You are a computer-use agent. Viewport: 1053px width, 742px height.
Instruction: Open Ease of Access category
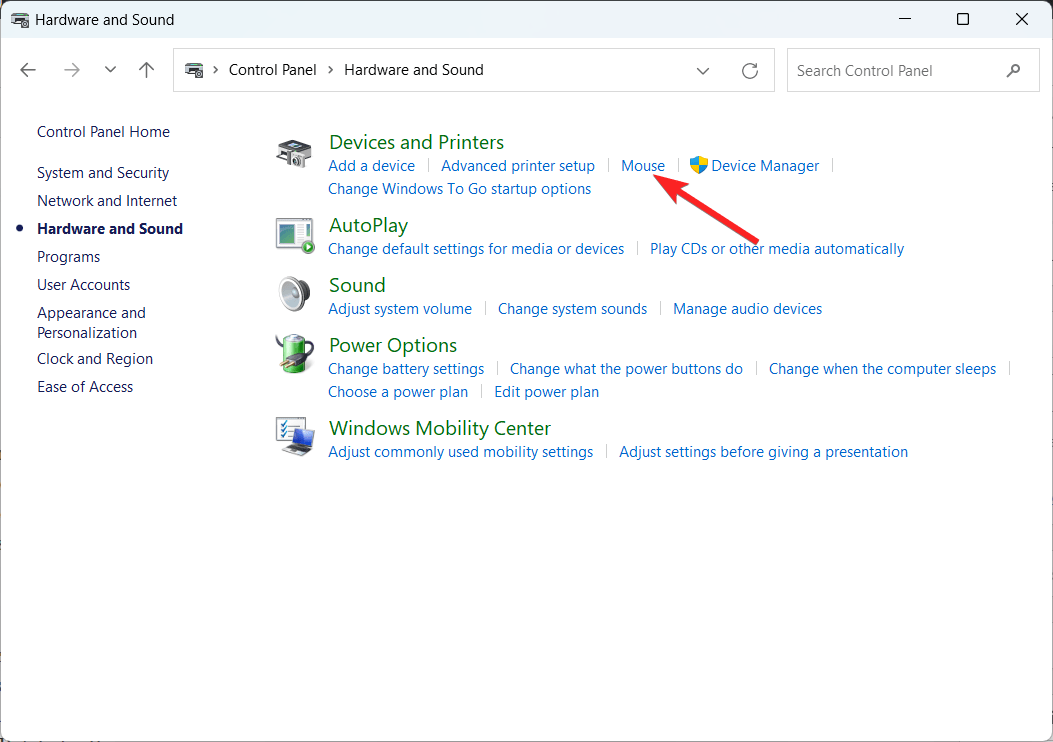click(85, 387)
